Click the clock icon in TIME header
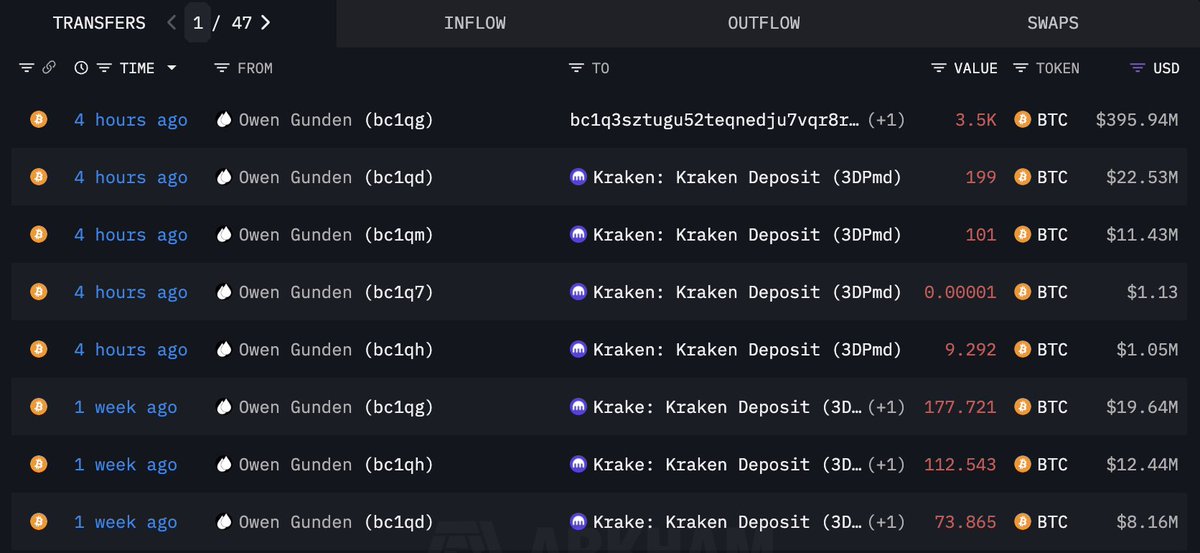Image resolution: width=1200 pixels, height=553 pixels. [x=81, y=68]
